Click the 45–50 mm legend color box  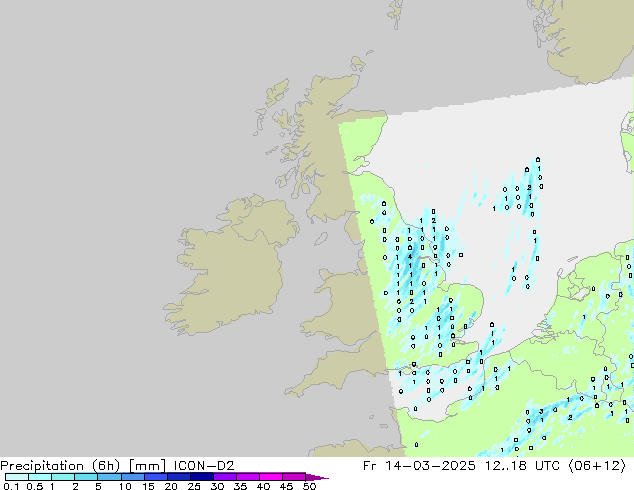pyautogui.click(x=294, y=477)
